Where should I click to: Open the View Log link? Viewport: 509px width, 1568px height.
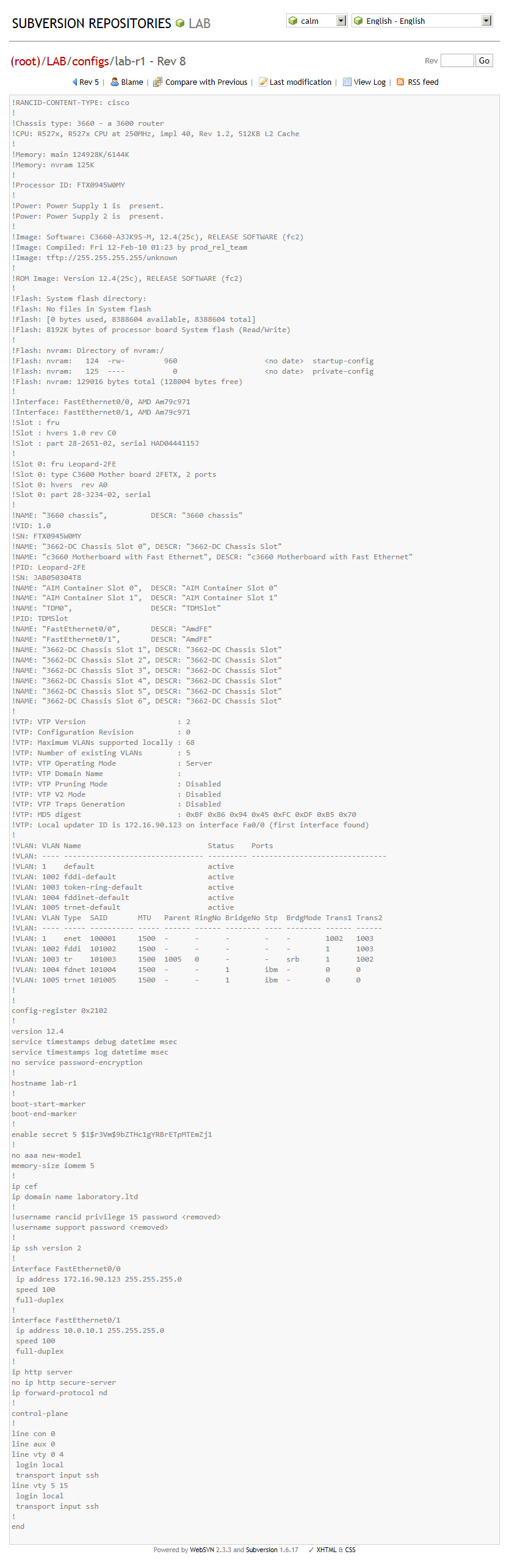coord(369,82)
